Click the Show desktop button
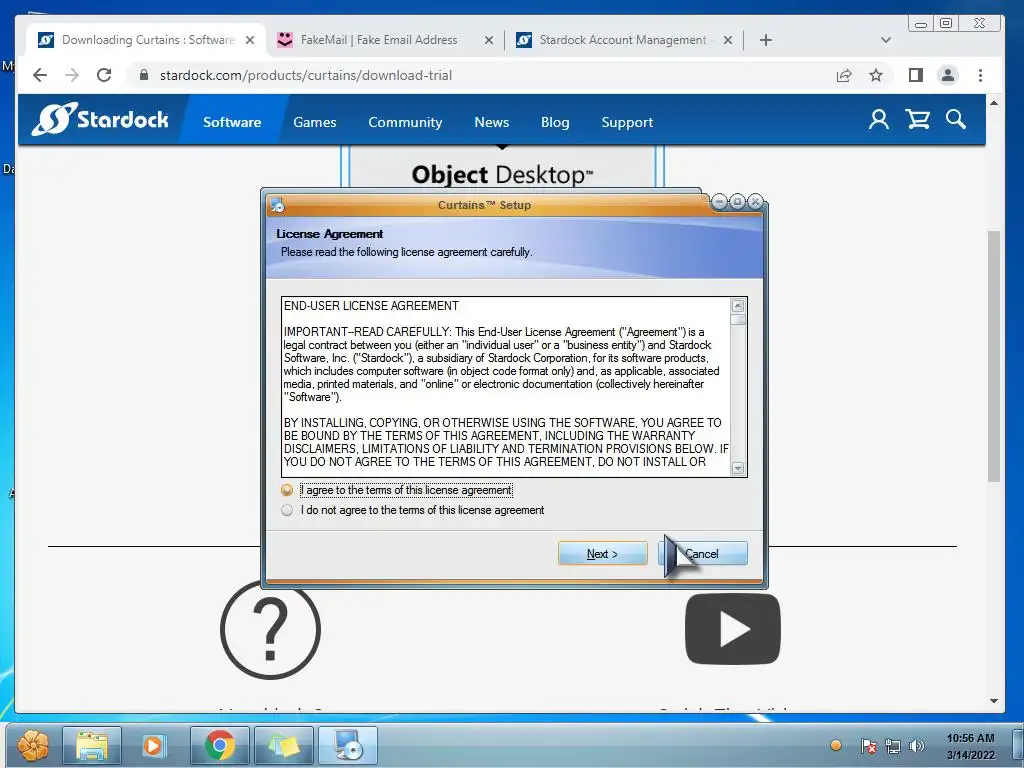1024x768 pixels. point(1018,745)
